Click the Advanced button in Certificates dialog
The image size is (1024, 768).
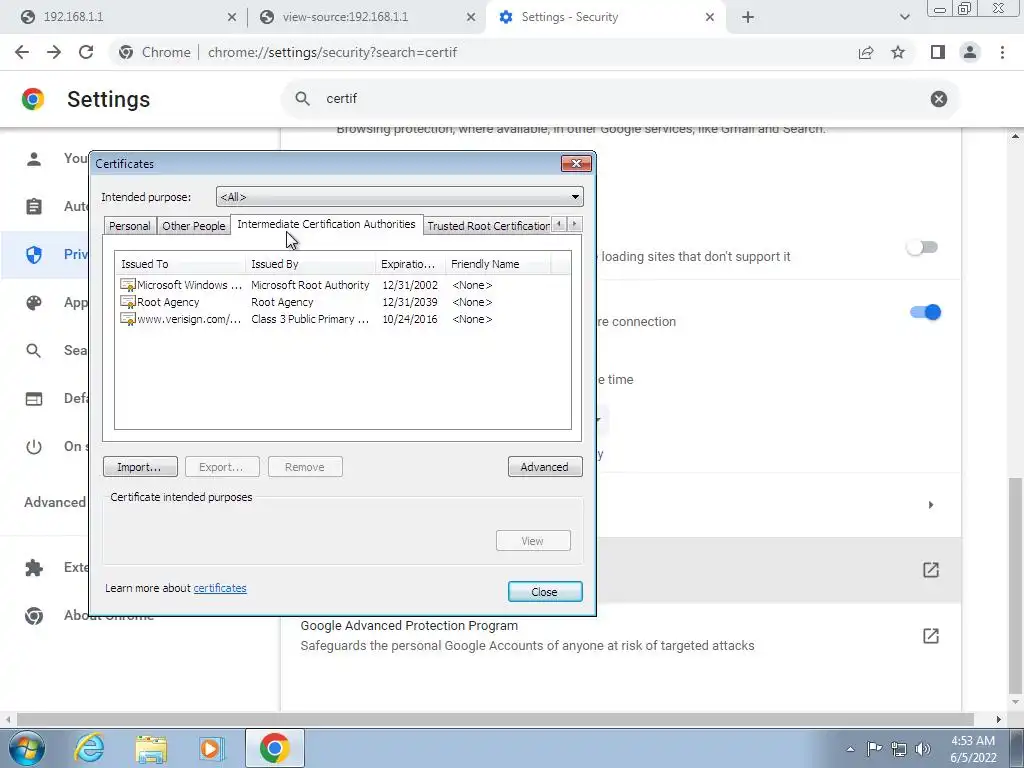click(x=545, y=467)
